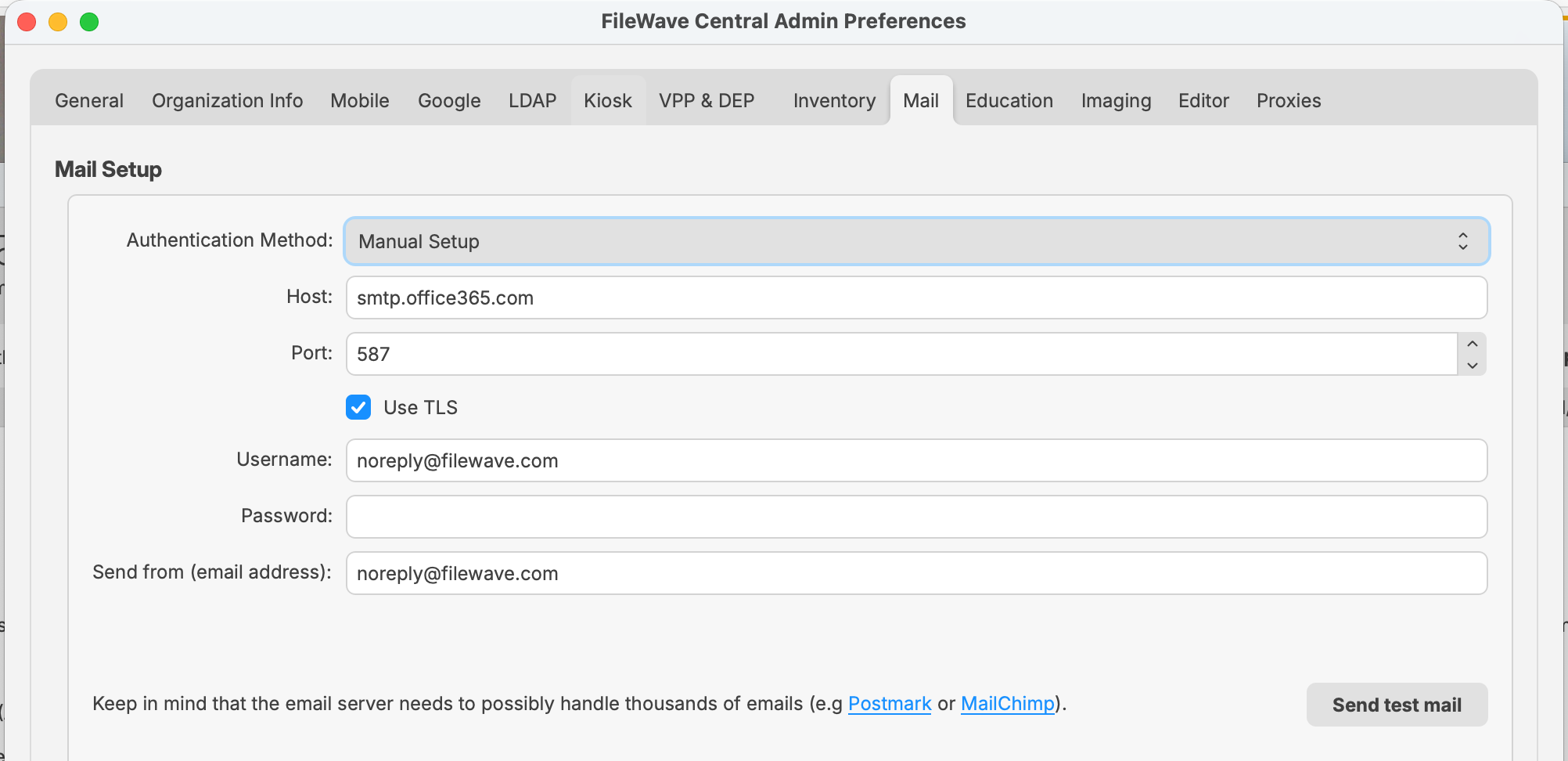Viewport: 1568px width, 761px height.
Task: Open the Proxies tab
Action: click(1289, 101)
